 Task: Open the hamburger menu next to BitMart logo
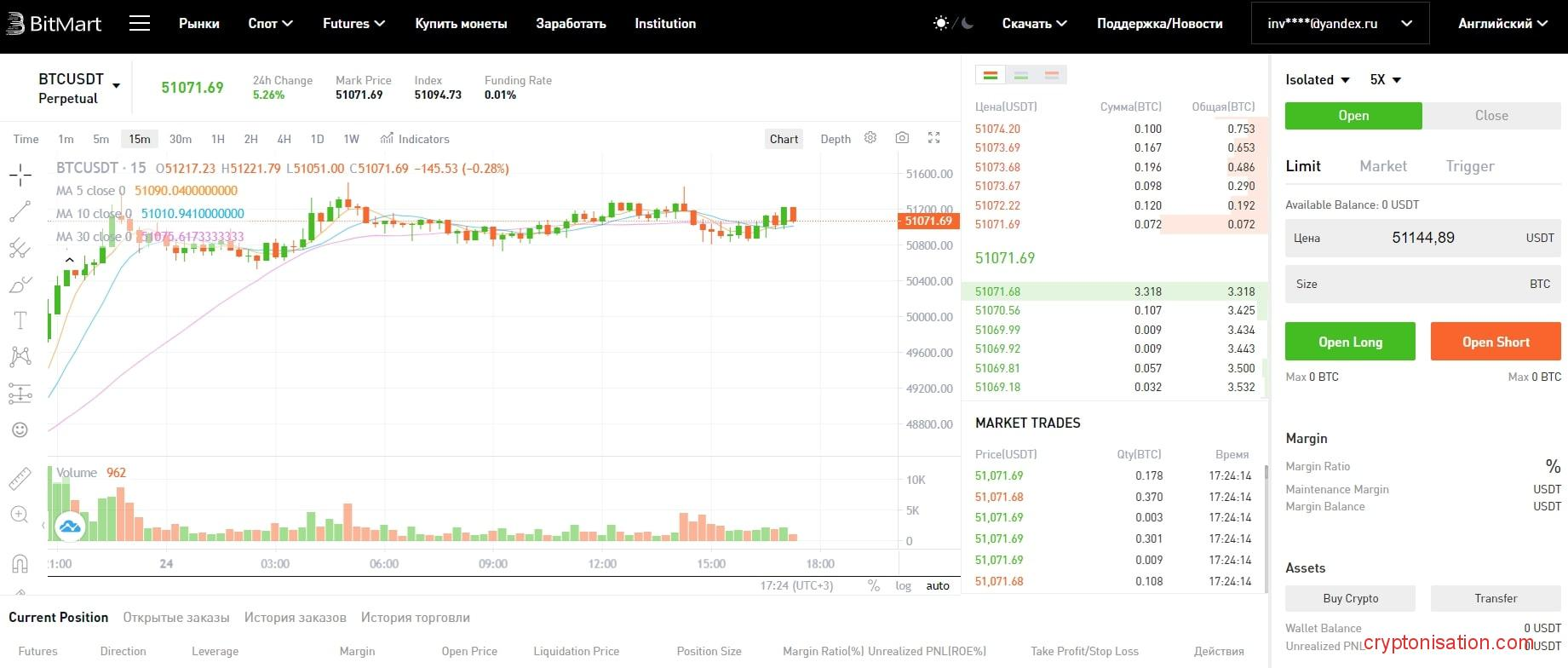pos(140,24)
